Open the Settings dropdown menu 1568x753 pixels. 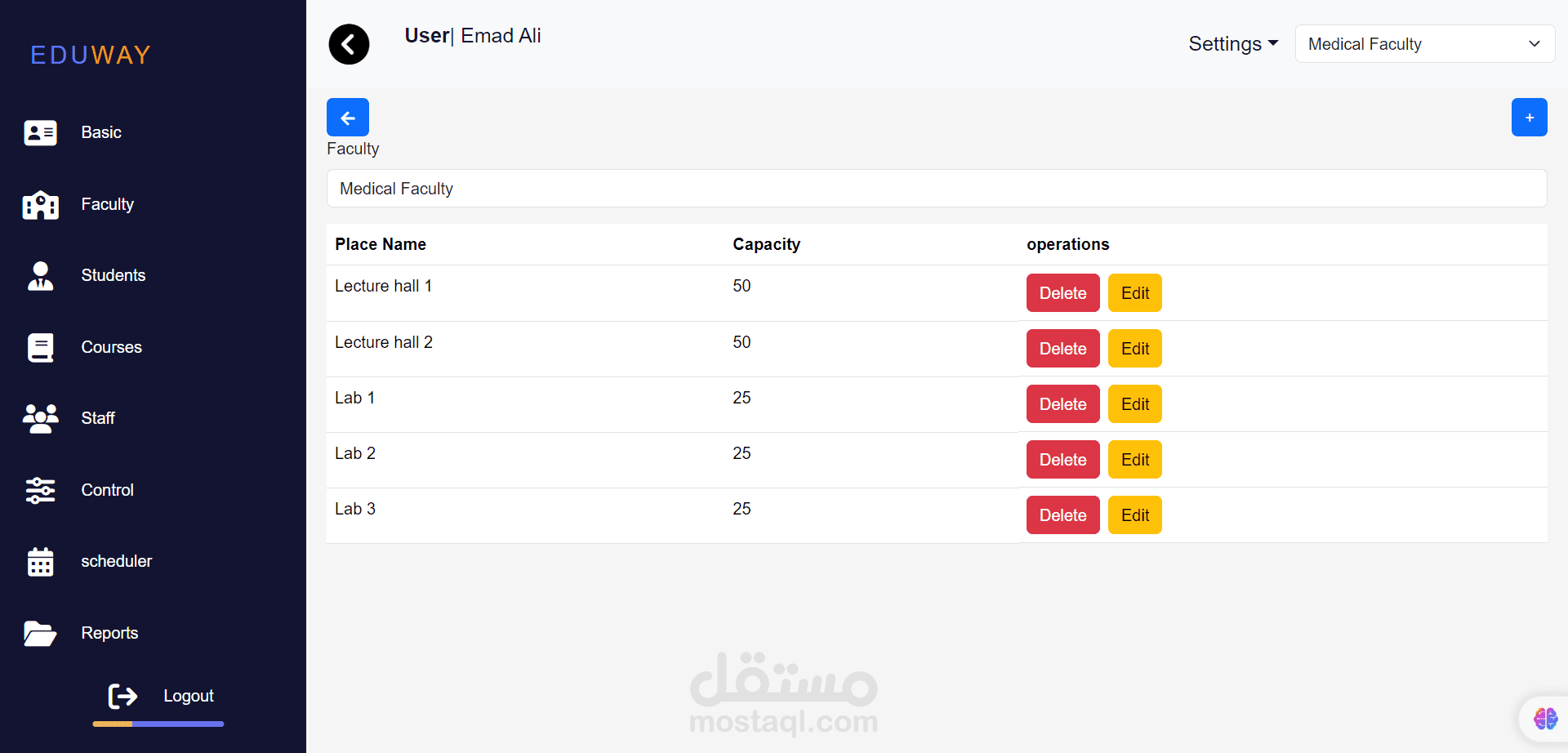point(1233,44)
